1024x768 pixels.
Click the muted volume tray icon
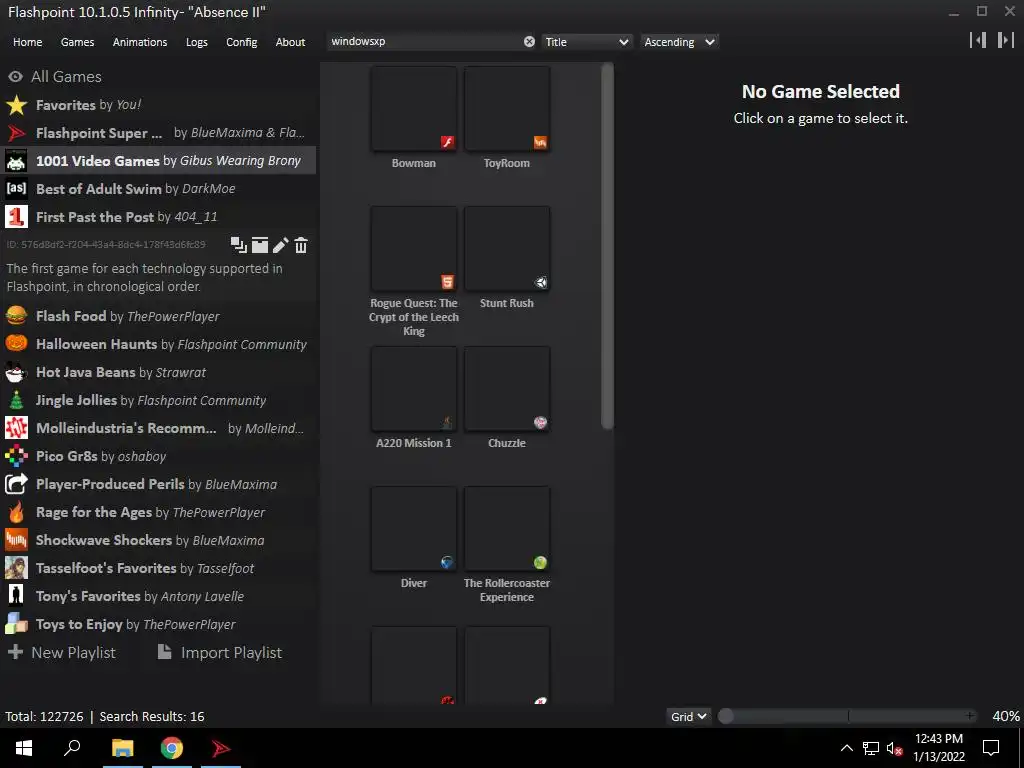point(894,748)
